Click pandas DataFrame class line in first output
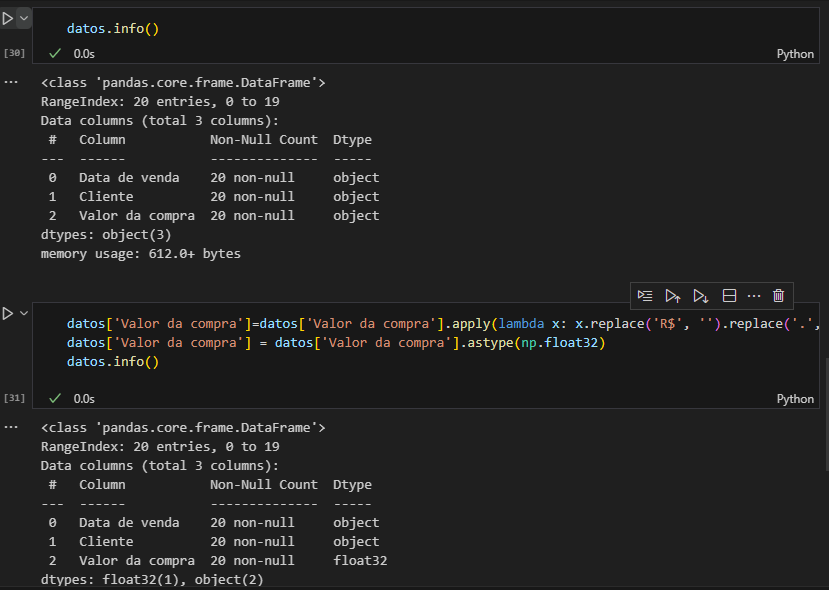Viewport: 829px width, 590px height. pyautogui.click(x=183, y=82)
